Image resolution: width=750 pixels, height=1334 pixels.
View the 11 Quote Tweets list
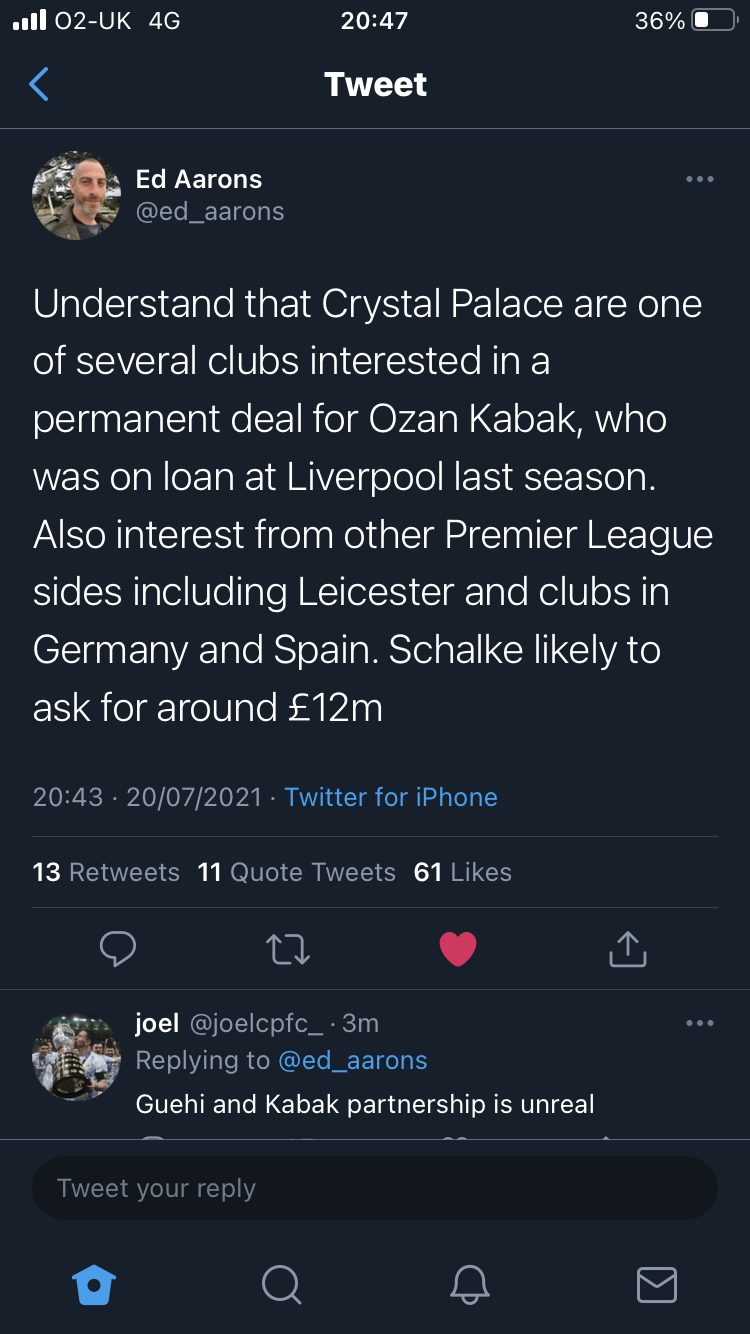click(297, 872)
